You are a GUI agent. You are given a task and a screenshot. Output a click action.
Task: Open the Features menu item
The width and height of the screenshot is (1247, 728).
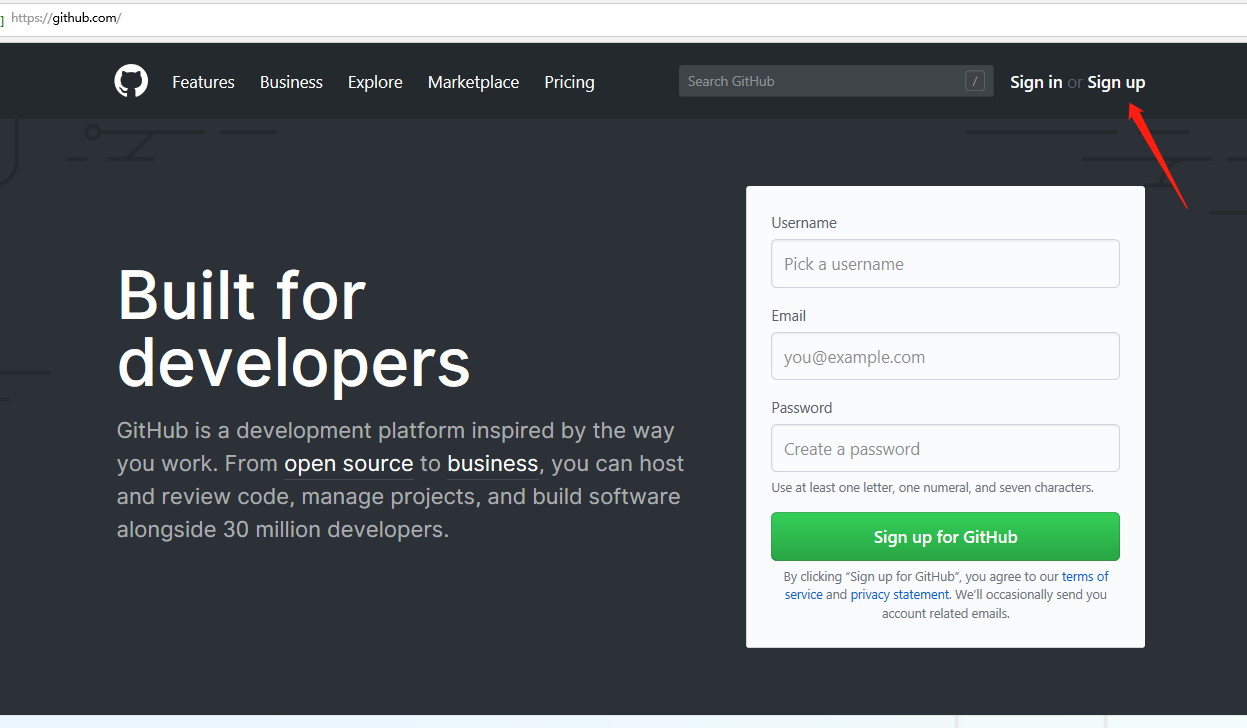tap(203, 82)
